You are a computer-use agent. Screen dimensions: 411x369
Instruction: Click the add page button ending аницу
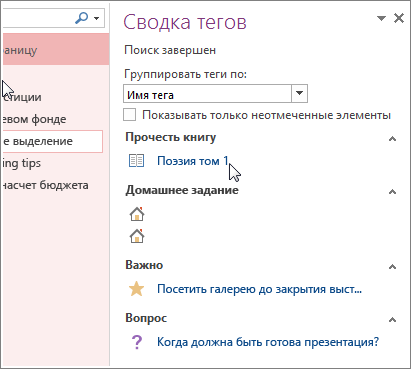point(56,49)
